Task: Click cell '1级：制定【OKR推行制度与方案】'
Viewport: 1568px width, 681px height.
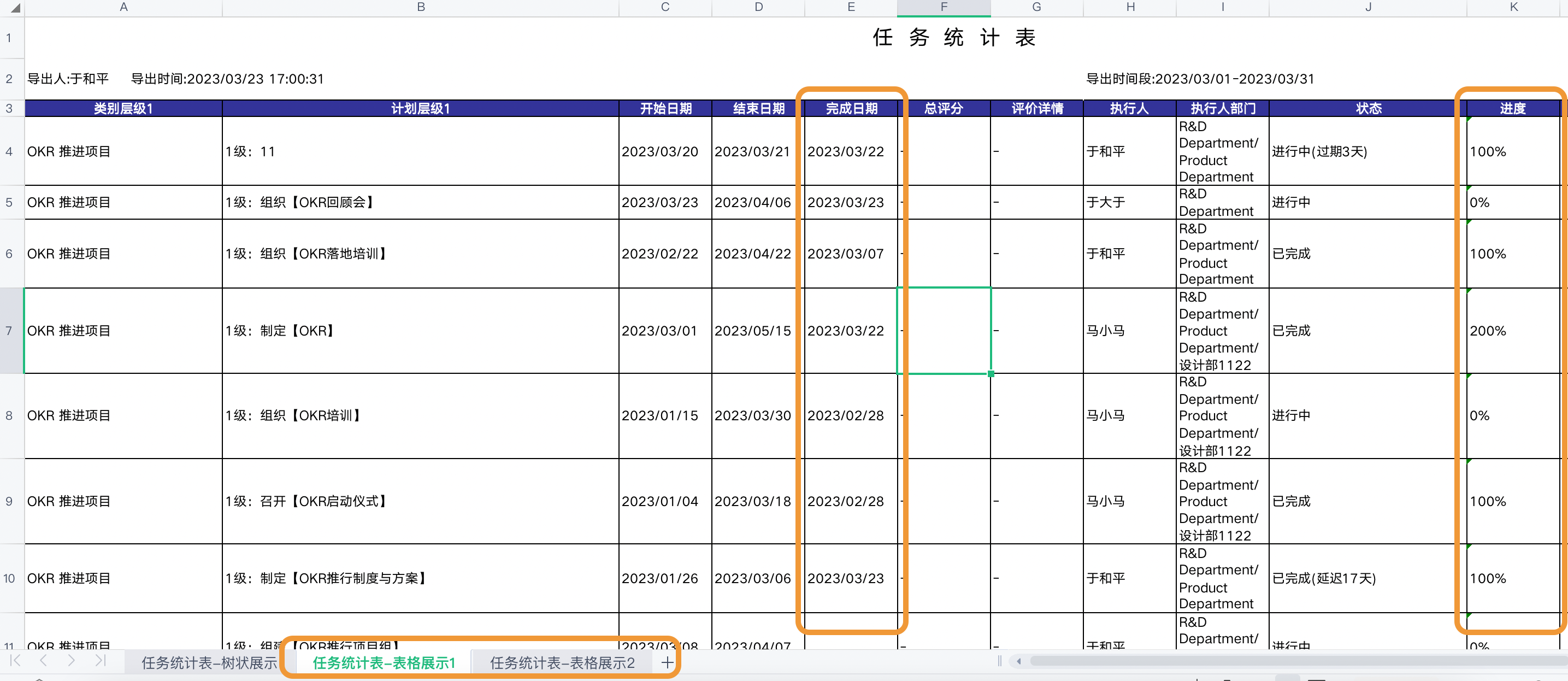Action: click(x=421, y=578)
